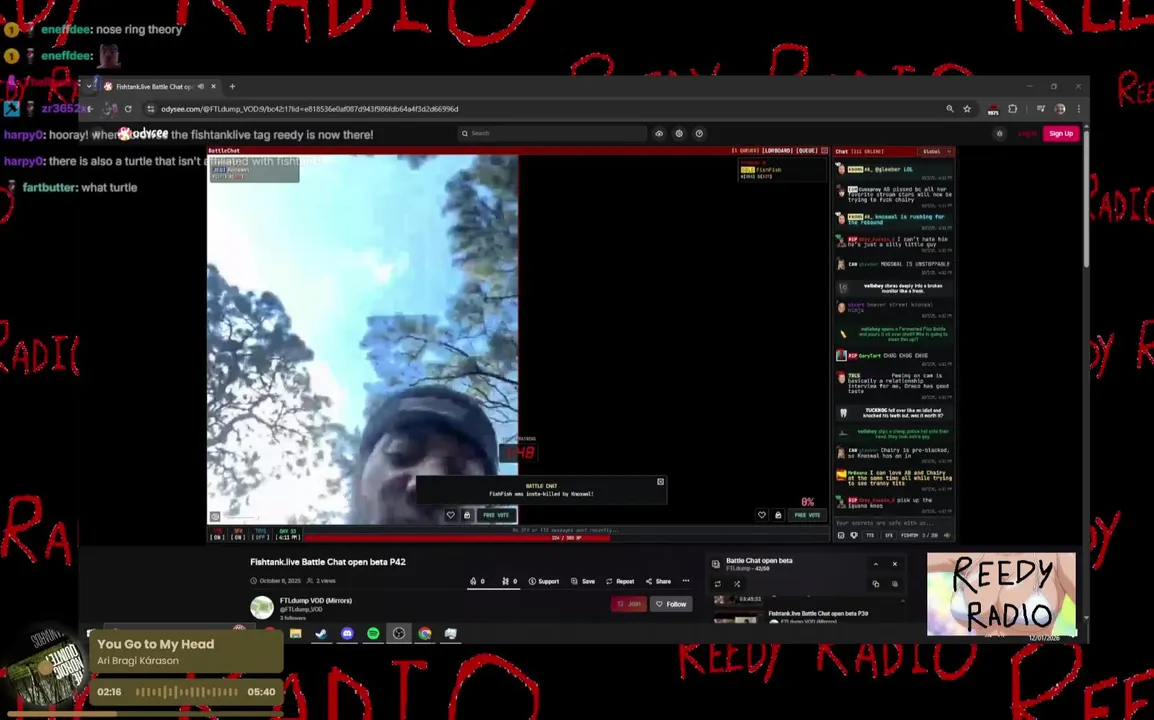The width and height of the screenshot is (1154, 720).
Task: Click the red XP progress bar
Action: click(566, 537)
